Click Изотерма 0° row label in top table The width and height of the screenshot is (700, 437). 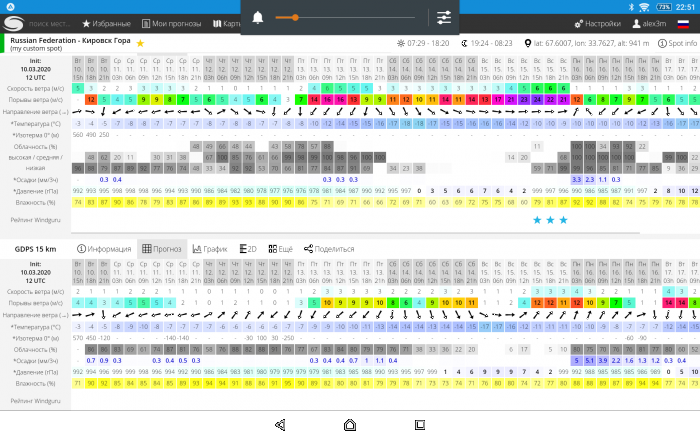(x=36, y=135)
